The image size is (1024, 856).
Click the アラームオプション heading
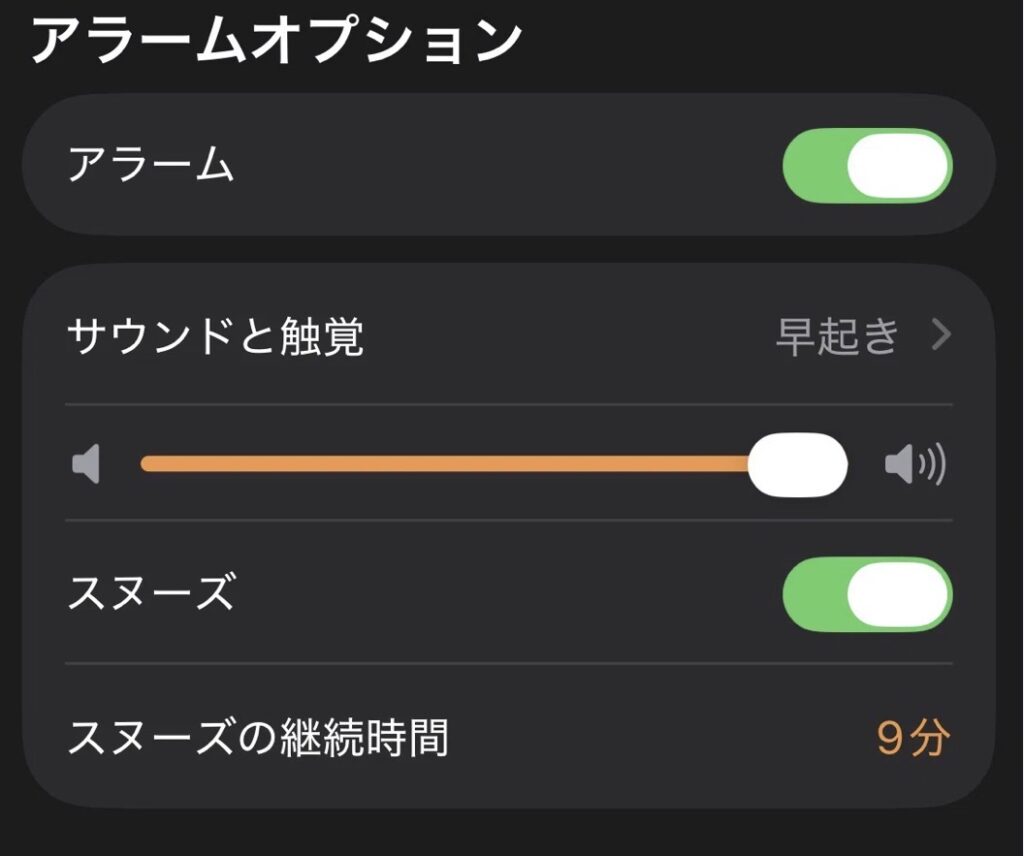click(x=277, y=41)
